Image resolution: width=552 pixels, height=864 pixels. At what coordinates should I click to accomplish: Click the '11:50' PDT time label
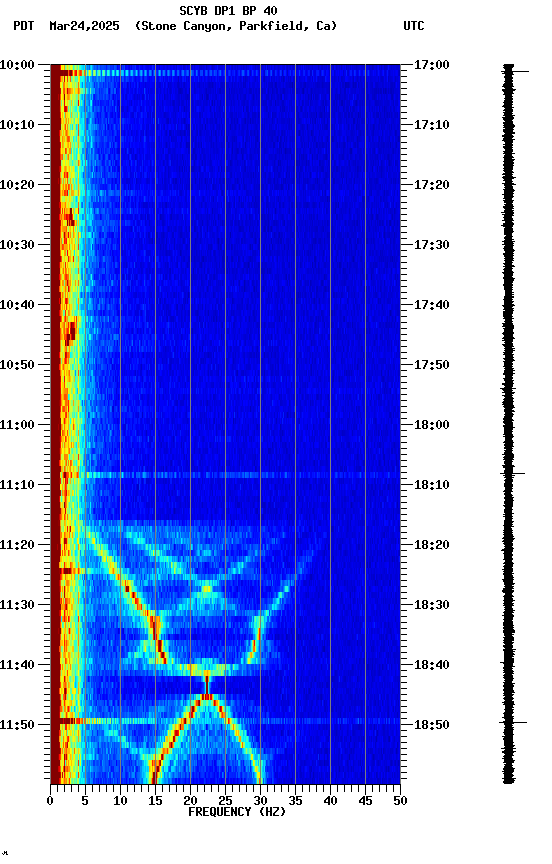coord(17,725)
